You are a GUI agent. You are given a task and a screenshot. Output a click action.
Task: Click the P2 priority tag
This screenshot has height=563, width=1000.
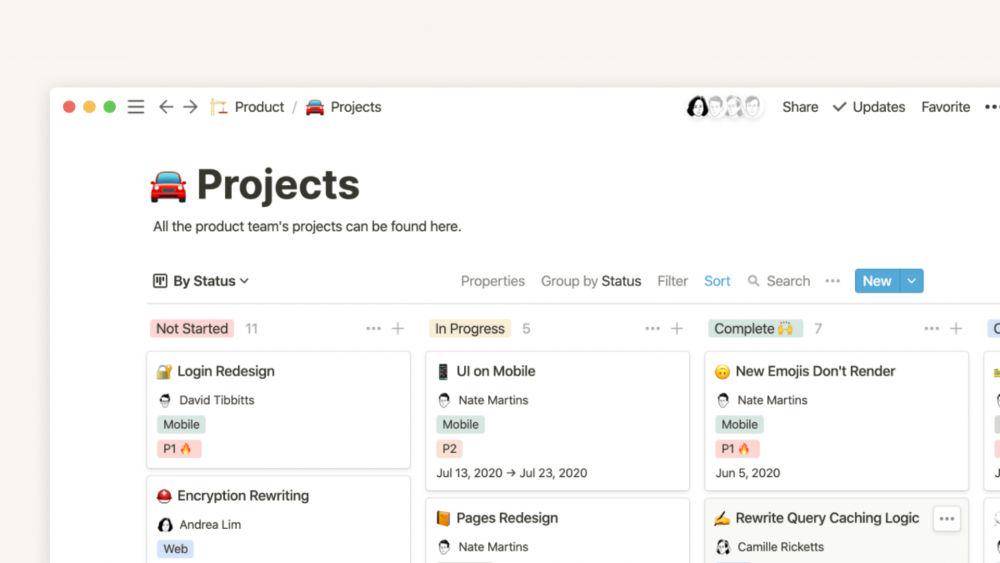coord(450,449)
